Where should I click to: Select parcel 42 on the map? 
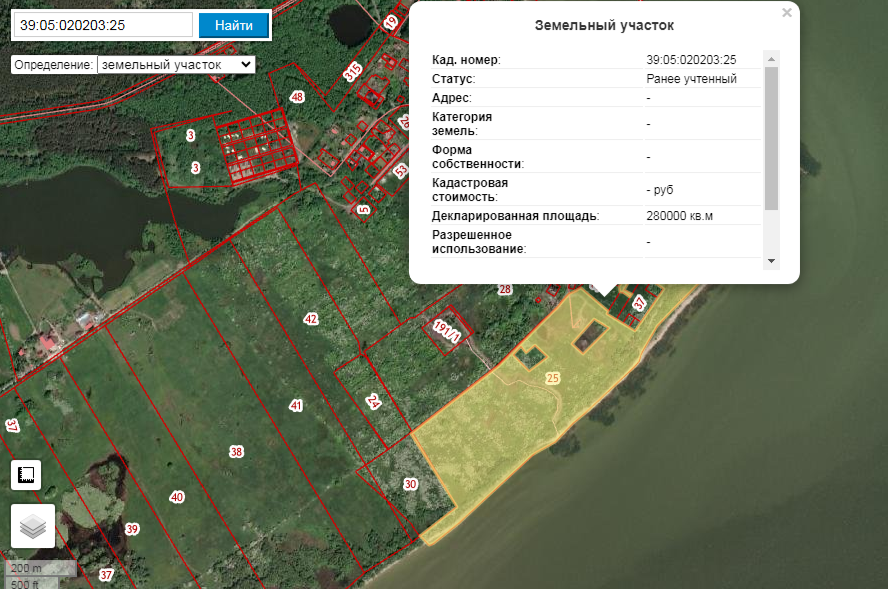(x=311, y=319)
